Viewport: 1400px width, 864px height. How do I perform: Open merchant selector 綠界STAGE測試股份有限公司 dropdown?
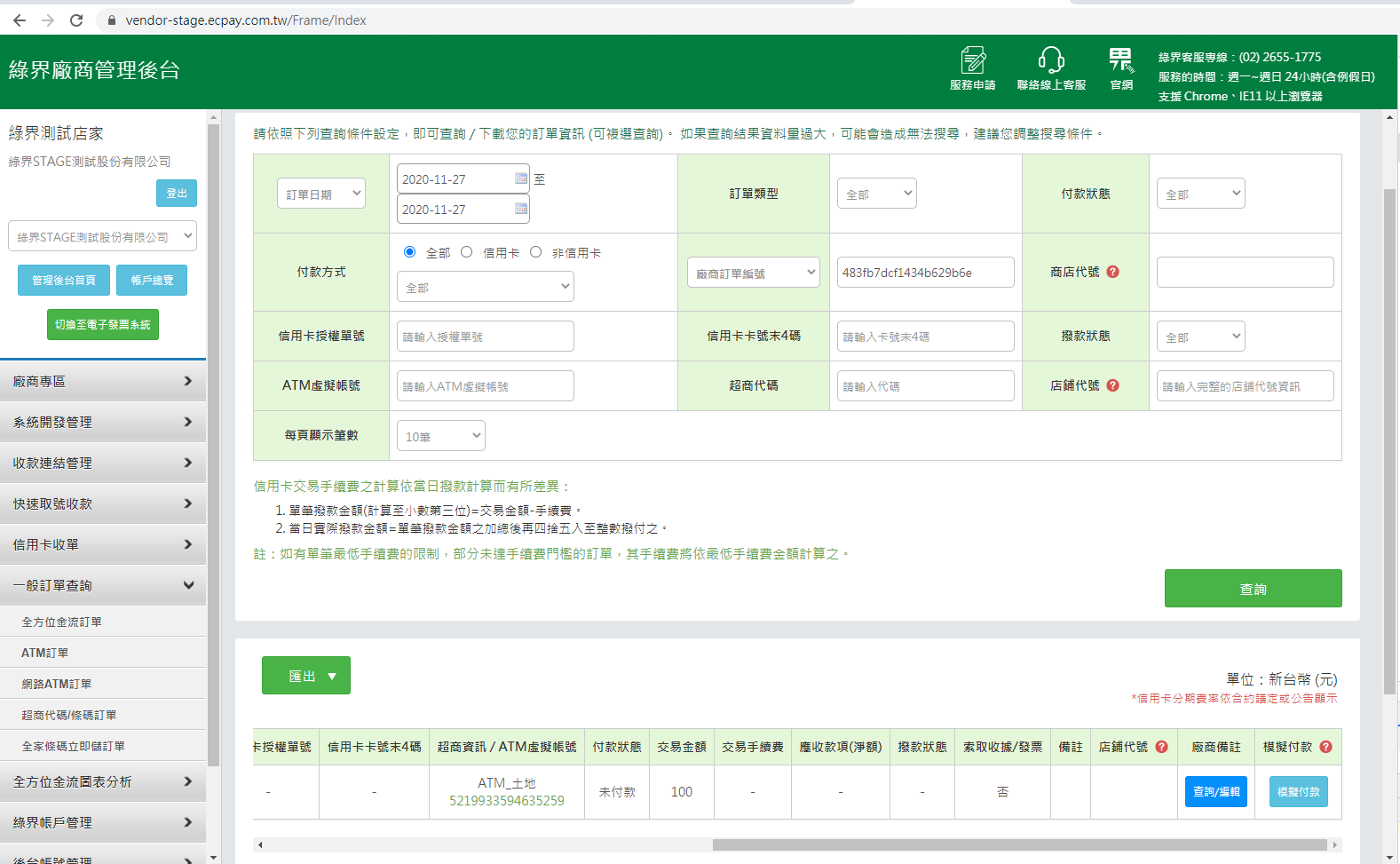(x=102, y=236)
